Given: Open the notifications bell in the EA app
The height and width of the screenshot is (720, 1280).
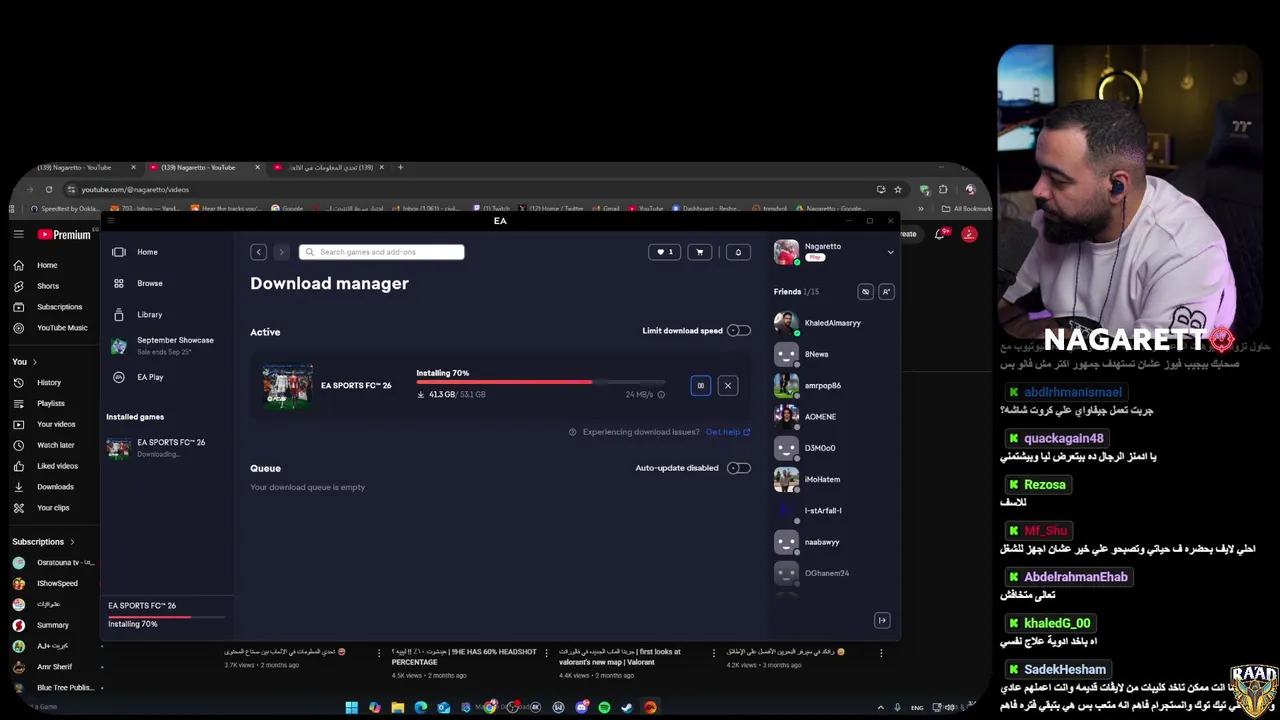Looking at the screenshot, I should (738, 252).
